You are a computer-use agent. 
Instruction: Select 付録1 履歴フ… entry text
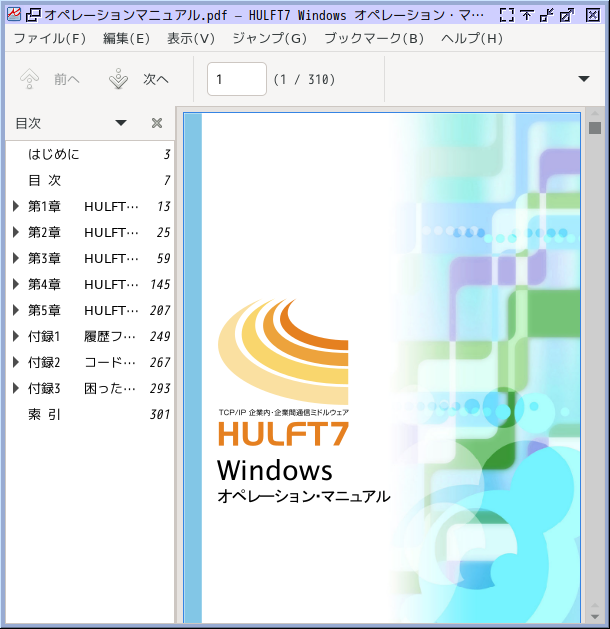pos(82,336)
